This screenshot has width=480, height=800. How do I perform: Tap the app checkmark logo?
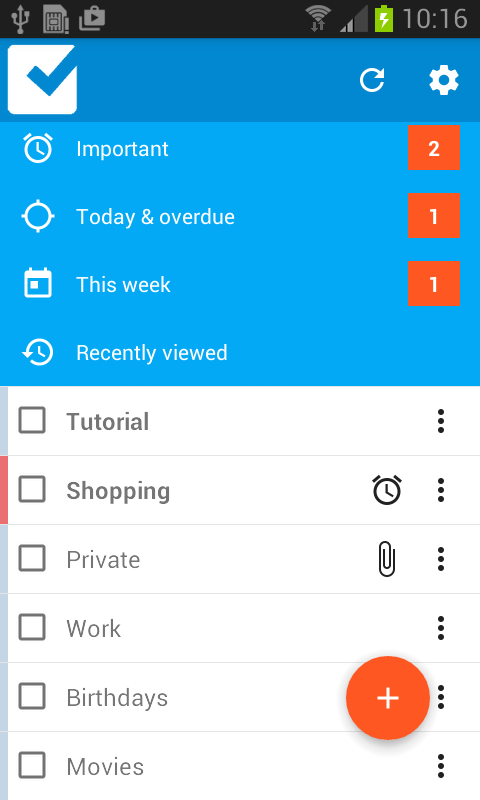(42, 80)
